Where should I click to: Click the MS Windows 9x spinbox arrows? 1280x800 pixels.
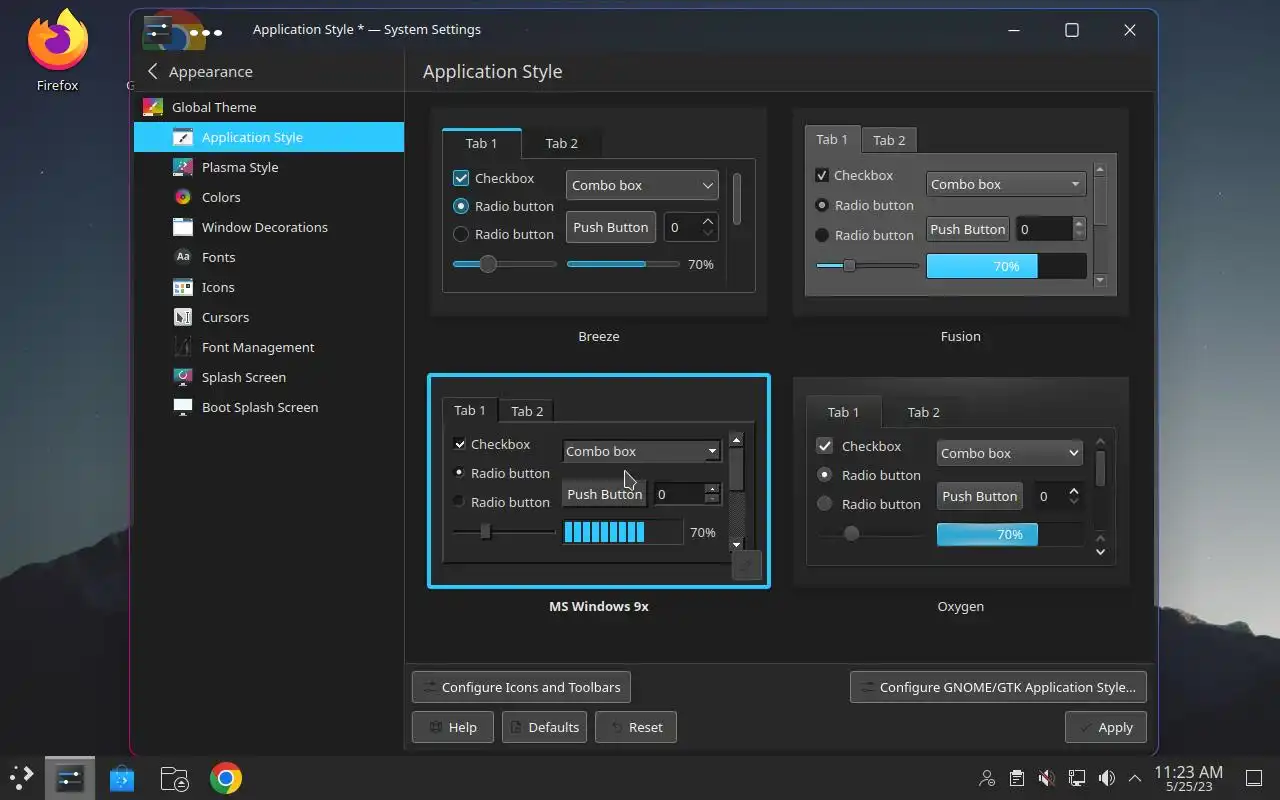point(712,494)
